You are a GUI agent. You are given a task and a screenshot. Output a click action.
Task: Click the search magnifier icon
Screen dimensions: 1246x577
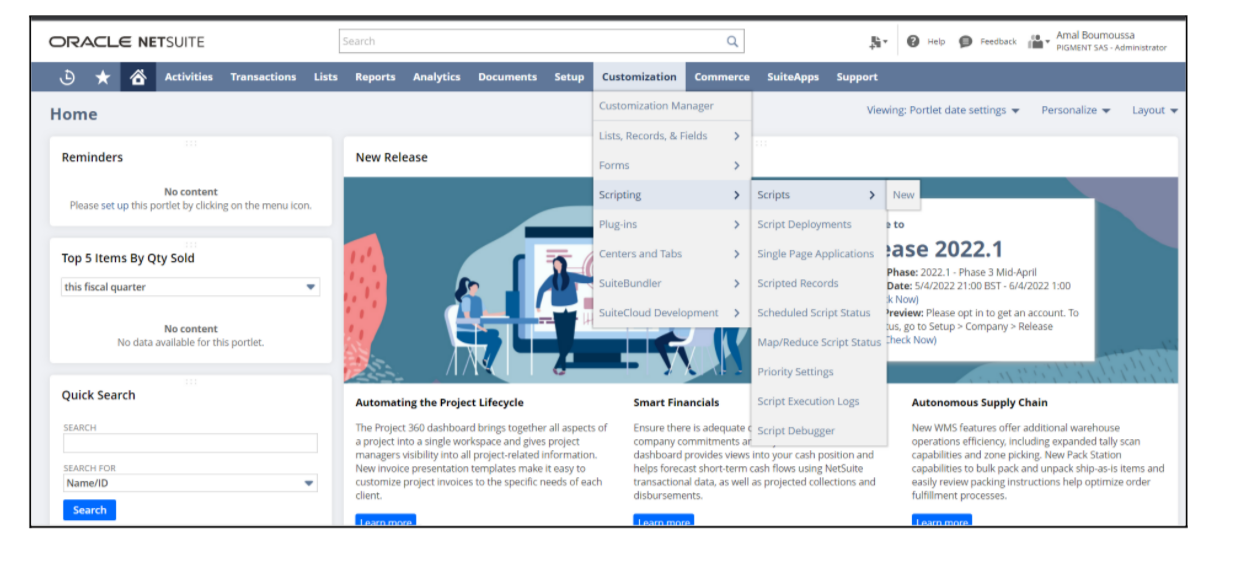coord(732,42)
